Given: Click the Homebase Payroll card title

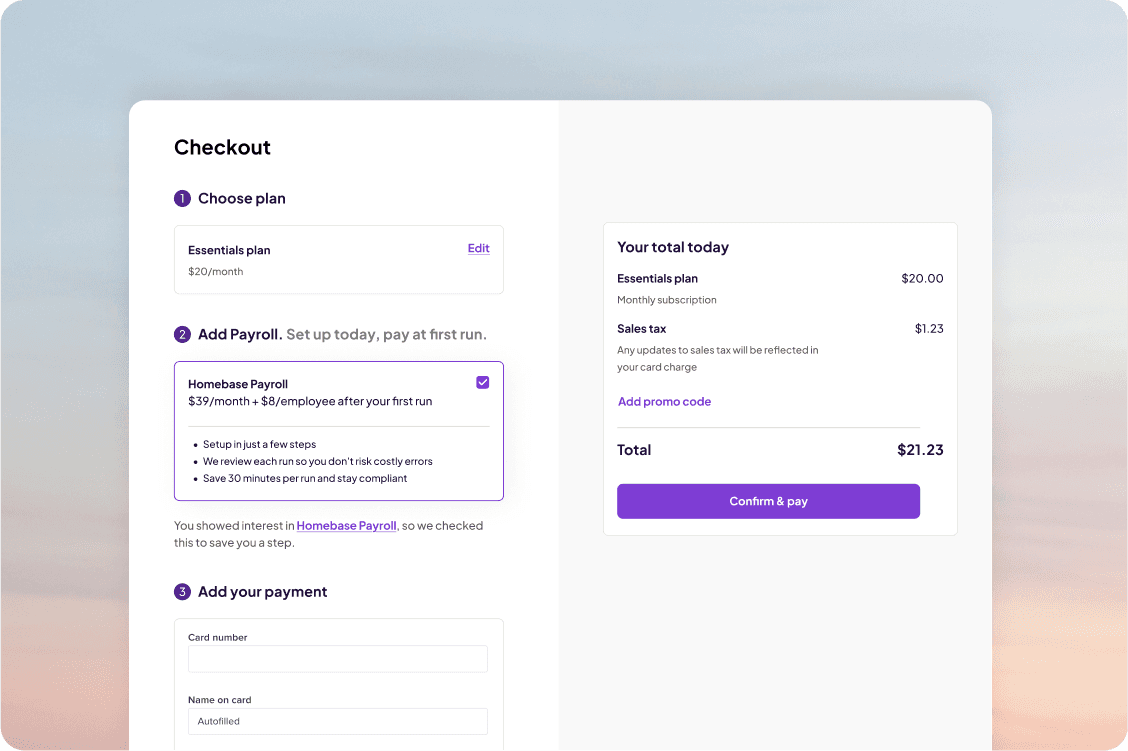Looking at the screenshot, I should coord(237,384).
